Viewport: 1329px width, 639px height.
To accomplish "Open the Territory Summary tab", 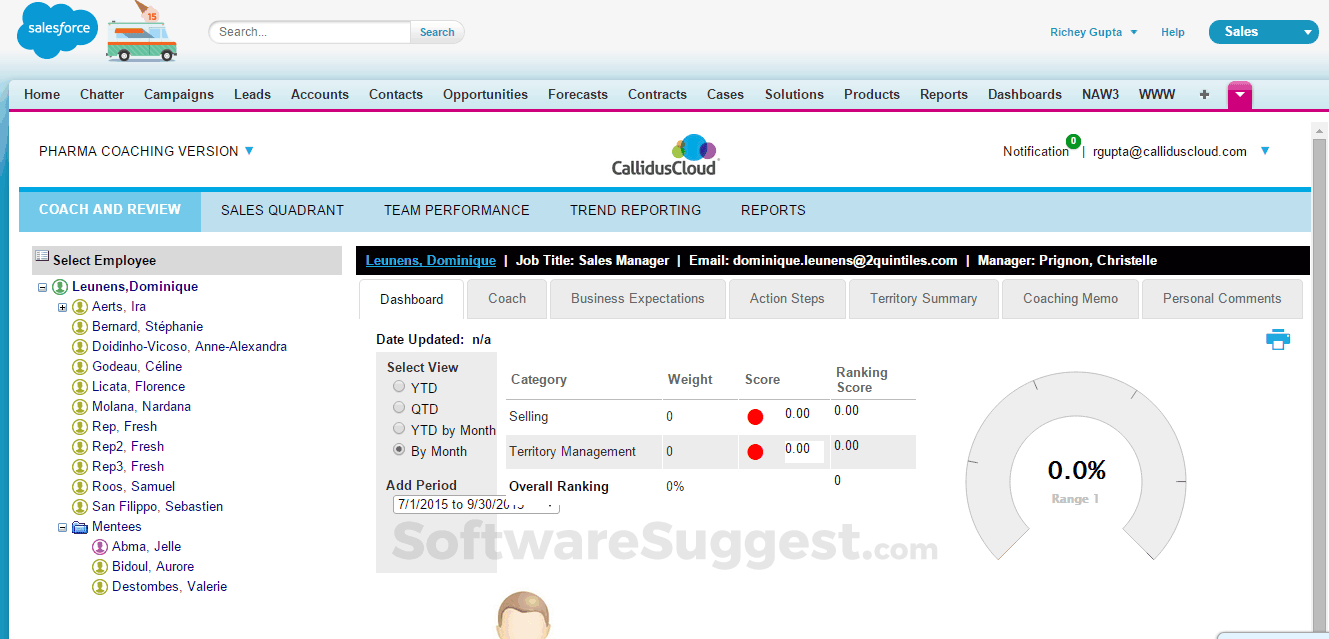I will (923, 298).
